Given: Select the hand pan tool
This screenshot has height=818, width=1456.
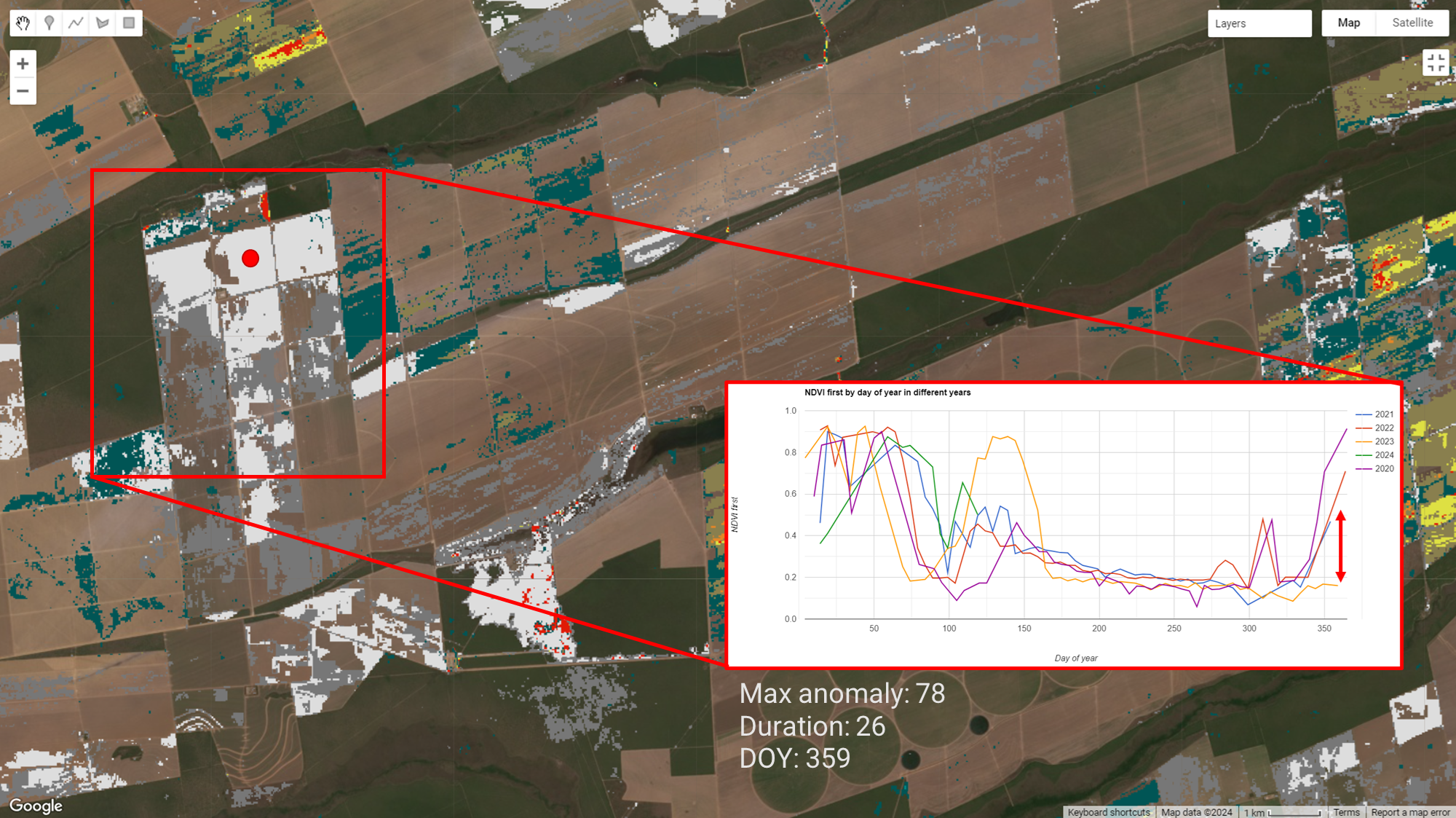Looking at the screenshot, I should point(23,23).
